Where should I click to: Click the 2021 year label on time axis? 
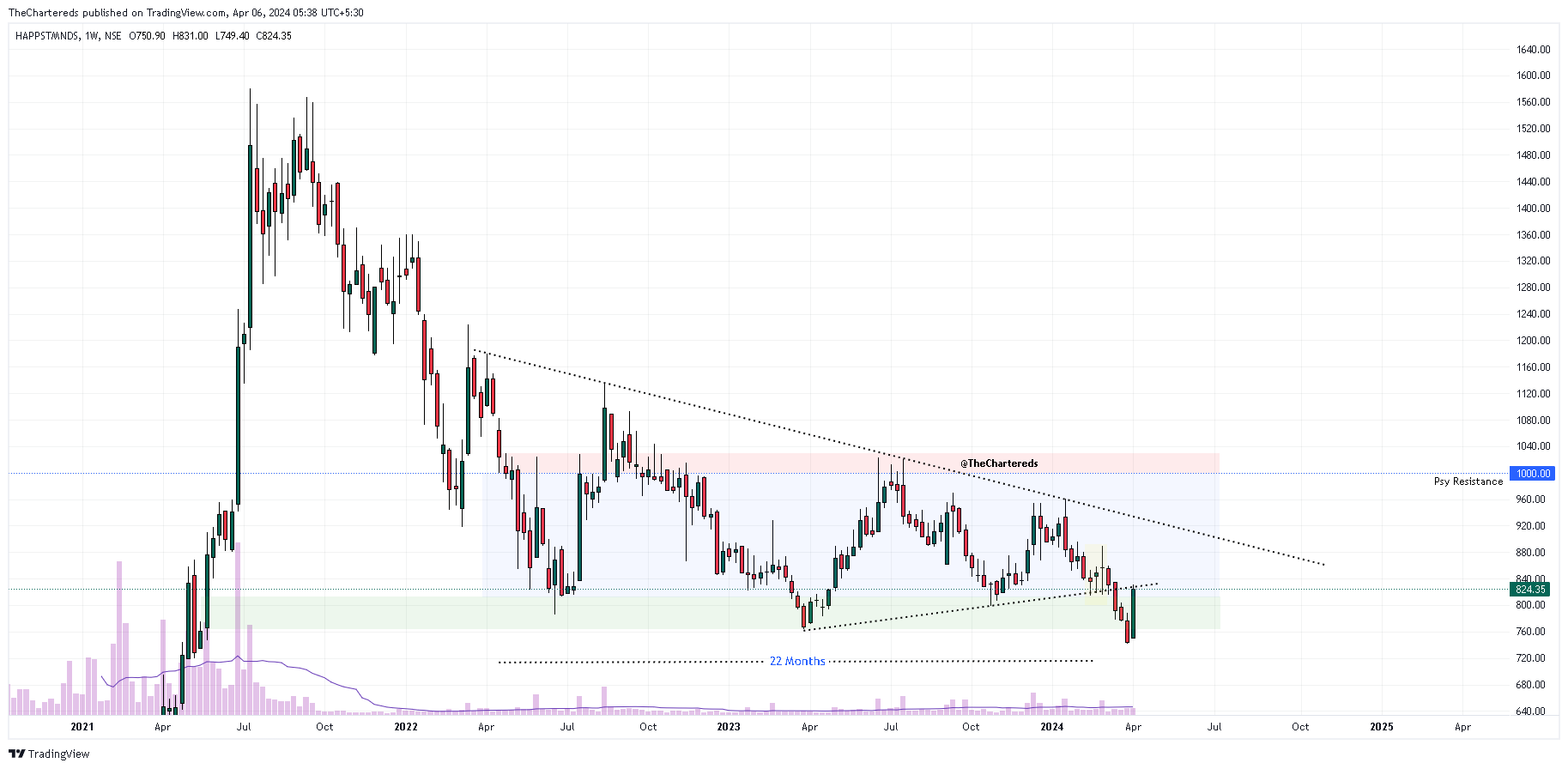tap(82, 727)
